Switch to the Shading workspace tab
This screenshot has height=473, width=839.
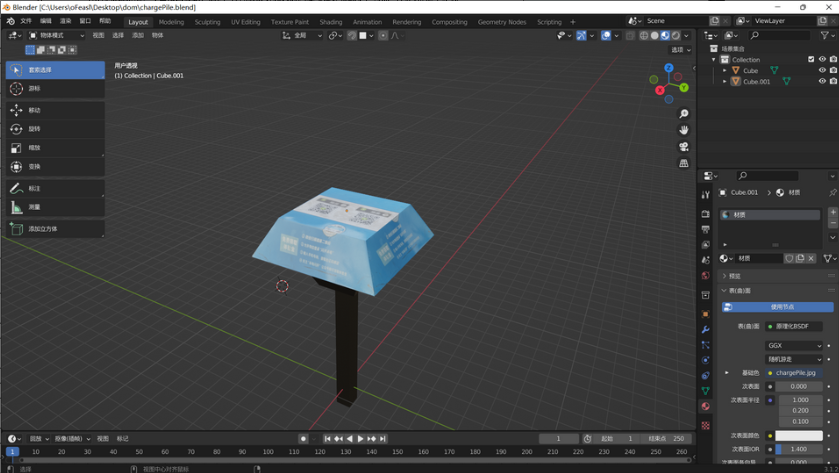point(330,21)
